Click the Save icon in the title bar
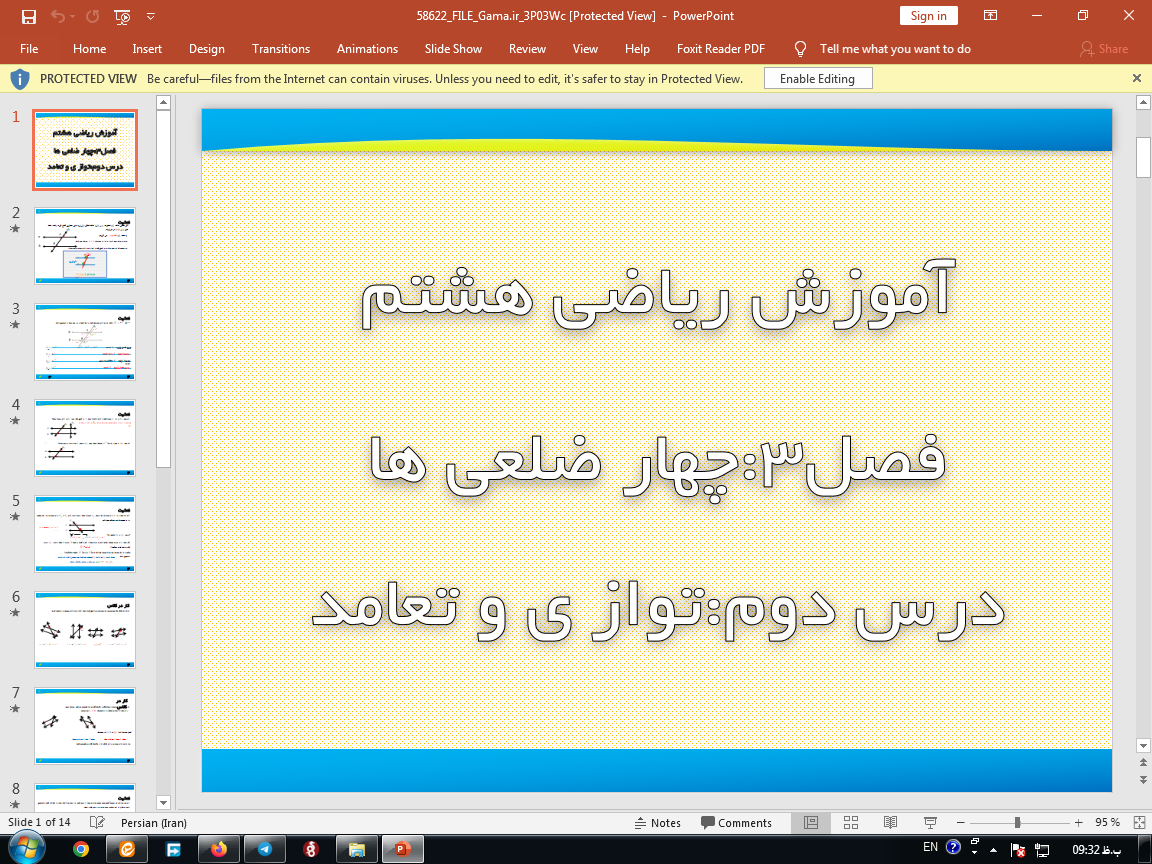1152x864 pixels. [x=29, y=16]
